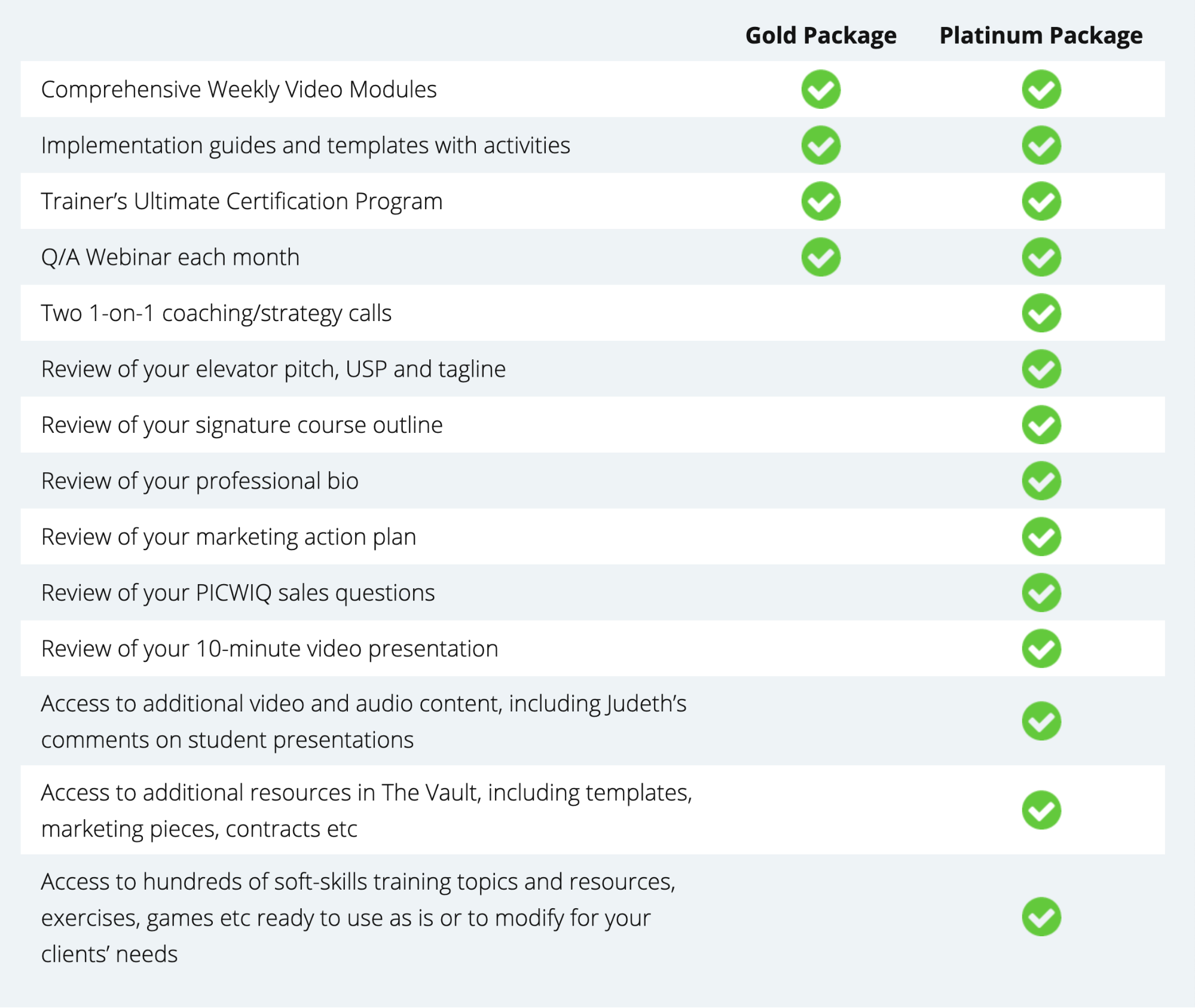Image resolution: width=1195 pixels, height=1008 pixels.
Task: Click Platinum checkmark for The Vault resources
Action: click(x=1041, y=810)
